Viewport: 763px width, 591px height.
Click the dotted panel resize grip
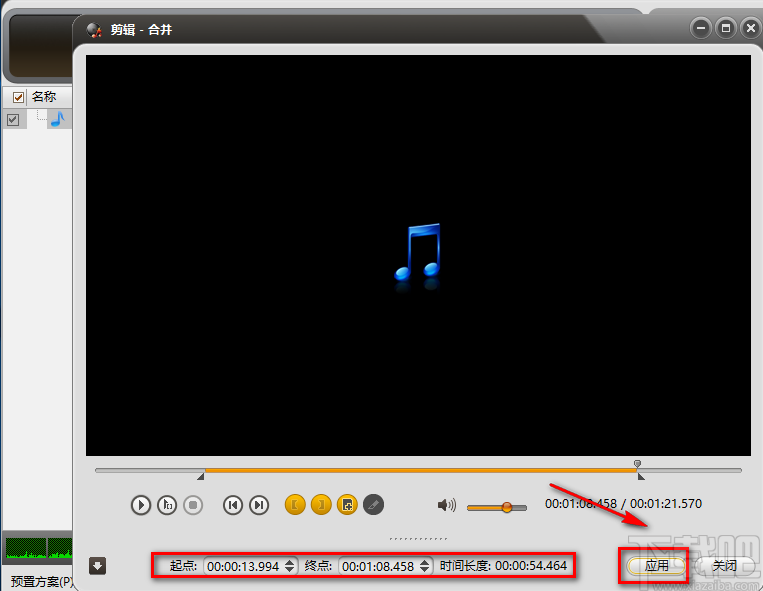(x=418, y=538)
